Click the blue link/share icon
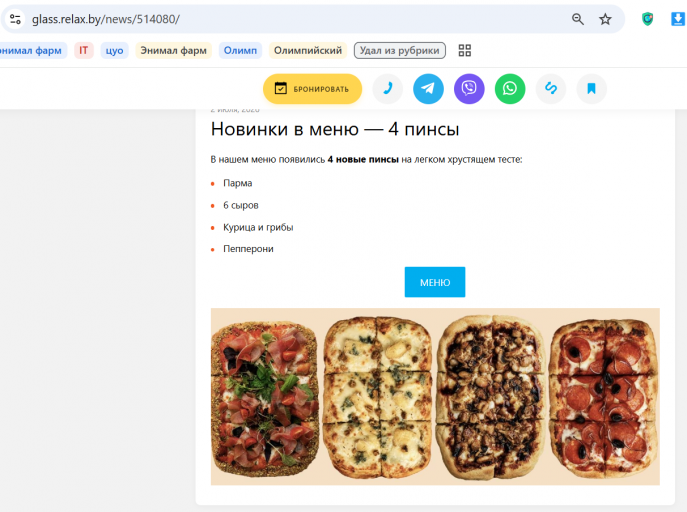The width and height of the screenshot is (687, 512). (551, 89)
